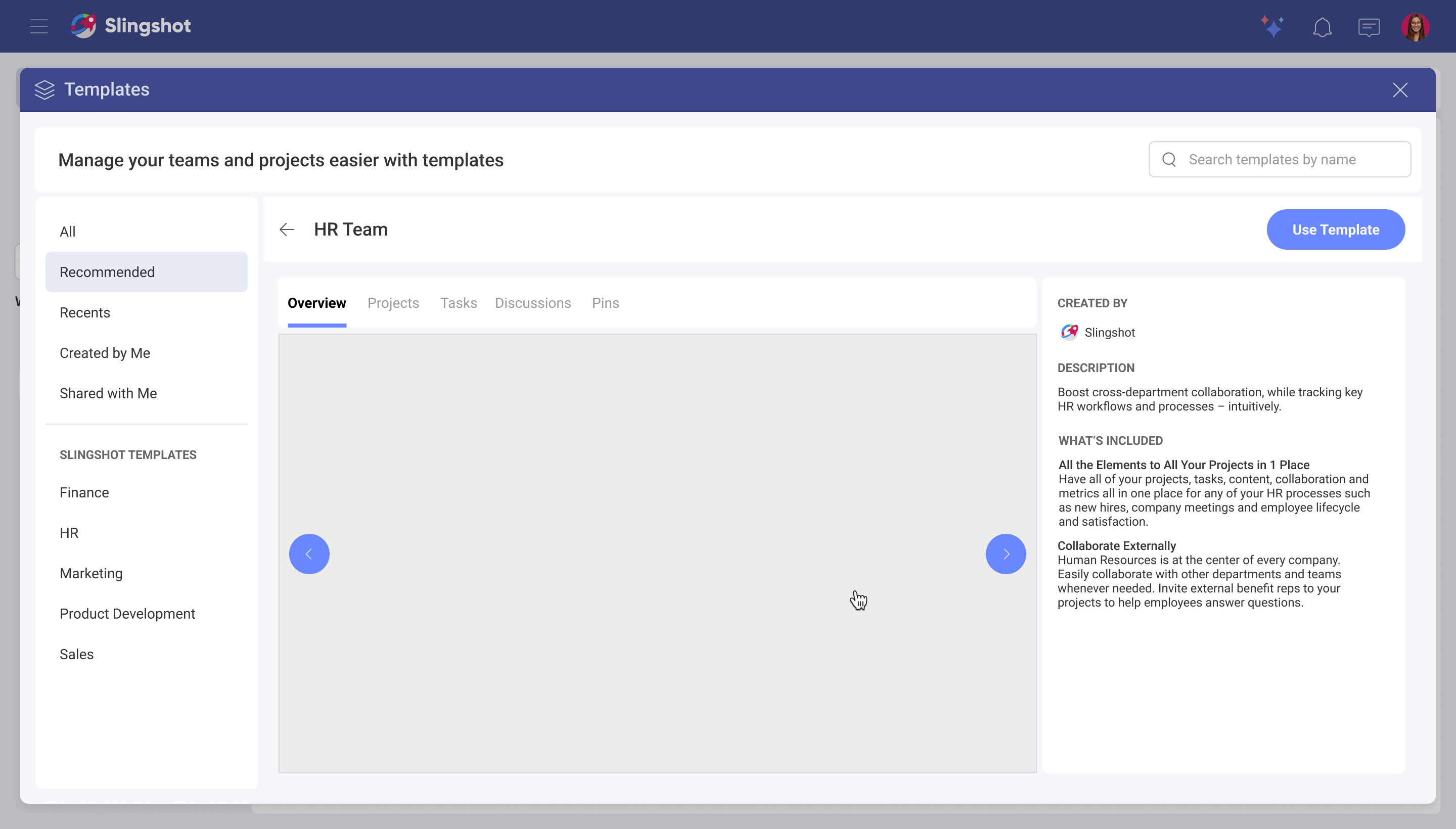This screenshot has width=1456, height=829.
Task: Open Product Development templates
Action: 146,614
